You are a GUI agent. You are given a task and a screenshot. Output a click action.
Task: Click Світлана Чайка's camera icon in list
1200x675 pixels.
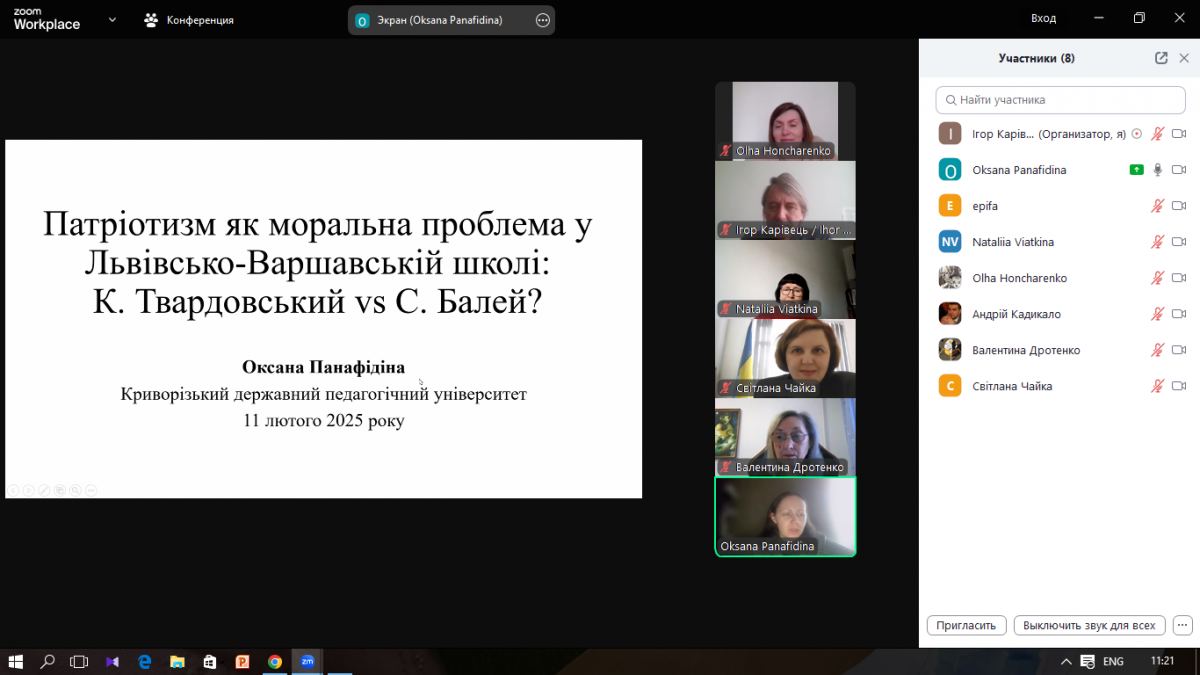coord(1179,386)
